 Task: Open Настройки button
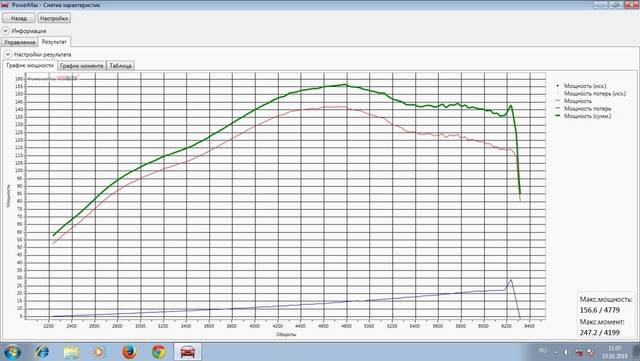coord(54,18)
